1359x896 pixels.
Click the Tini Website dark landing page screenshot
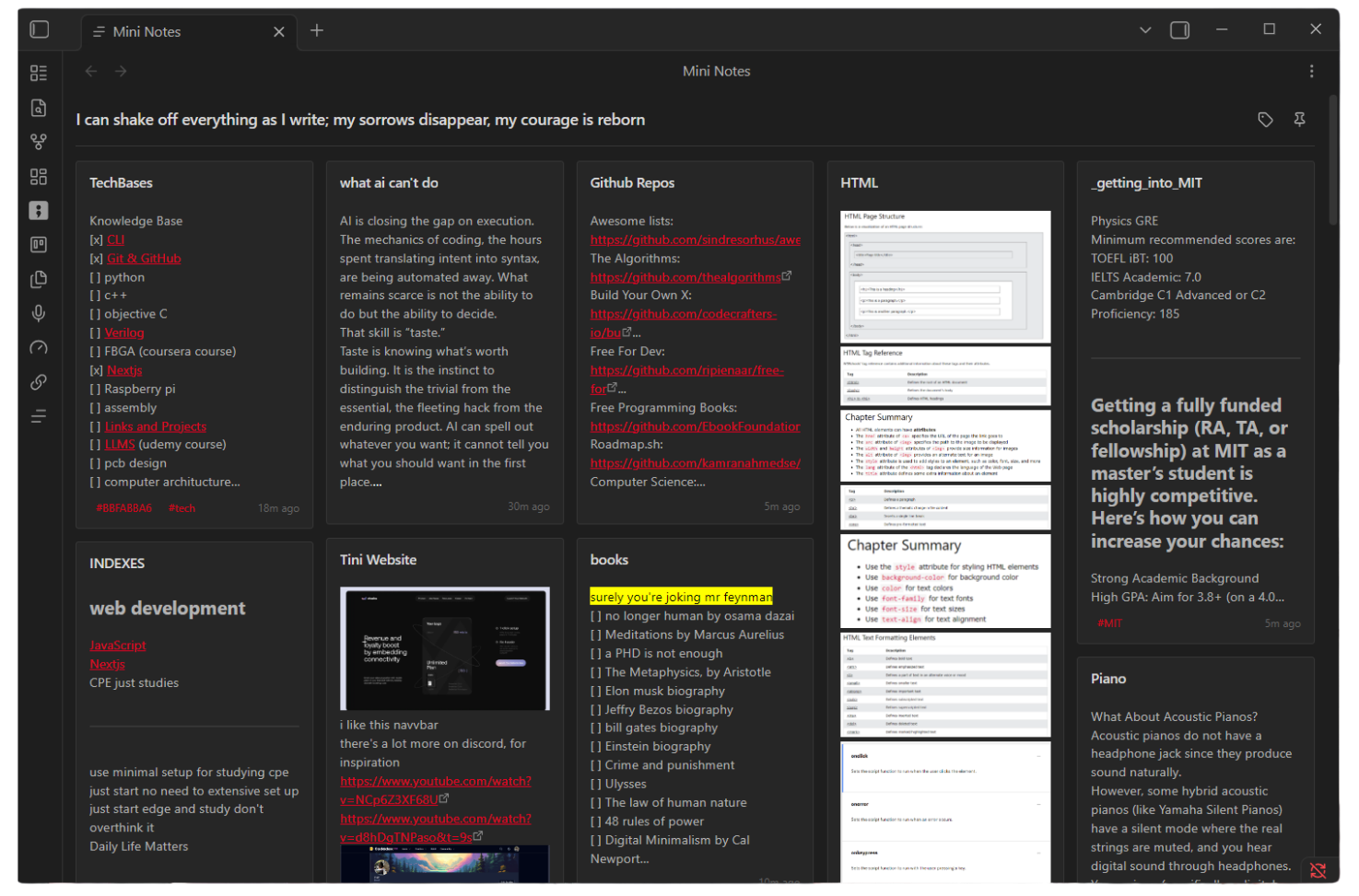445,649
